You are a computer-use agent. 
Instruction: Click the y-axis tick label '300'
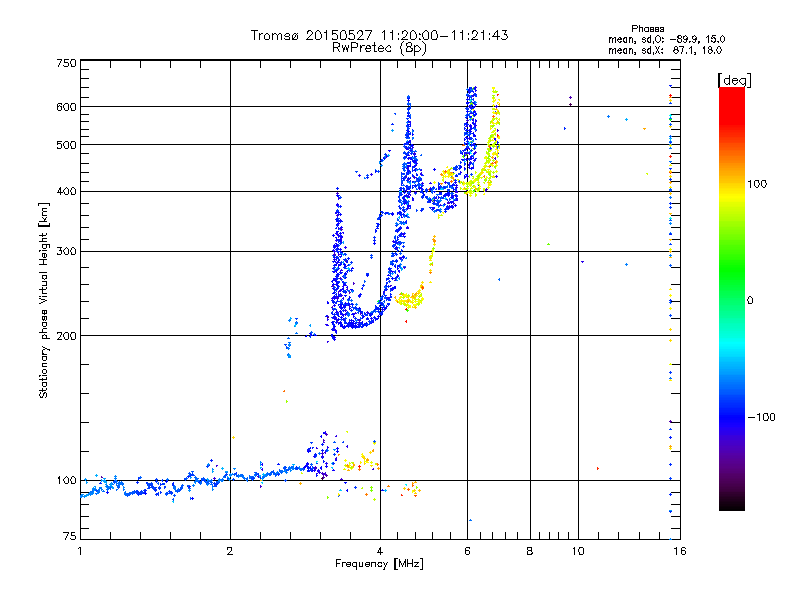coord(66,252)
